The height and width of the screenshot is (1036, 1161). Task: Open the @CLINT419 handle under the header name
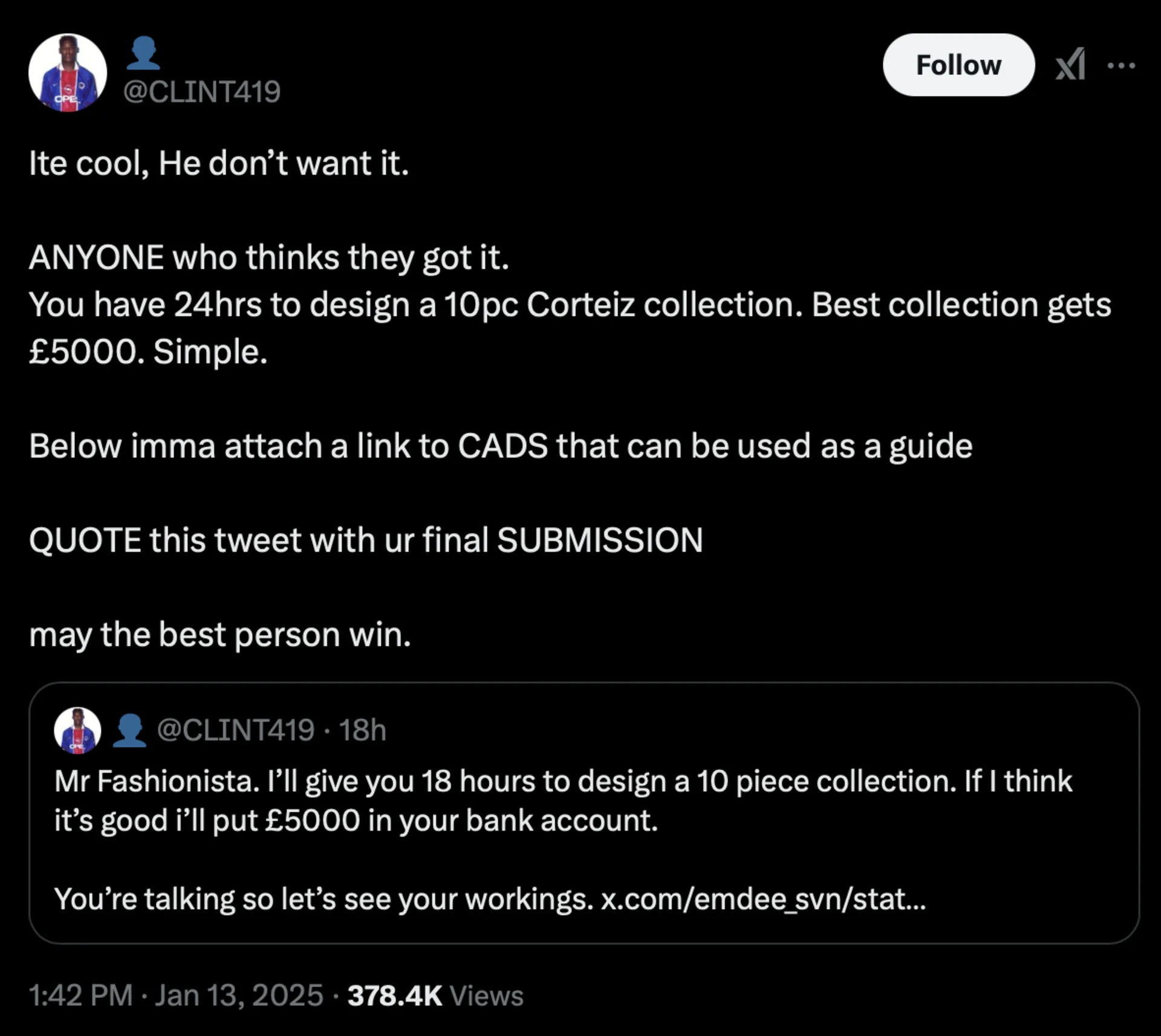202,92
